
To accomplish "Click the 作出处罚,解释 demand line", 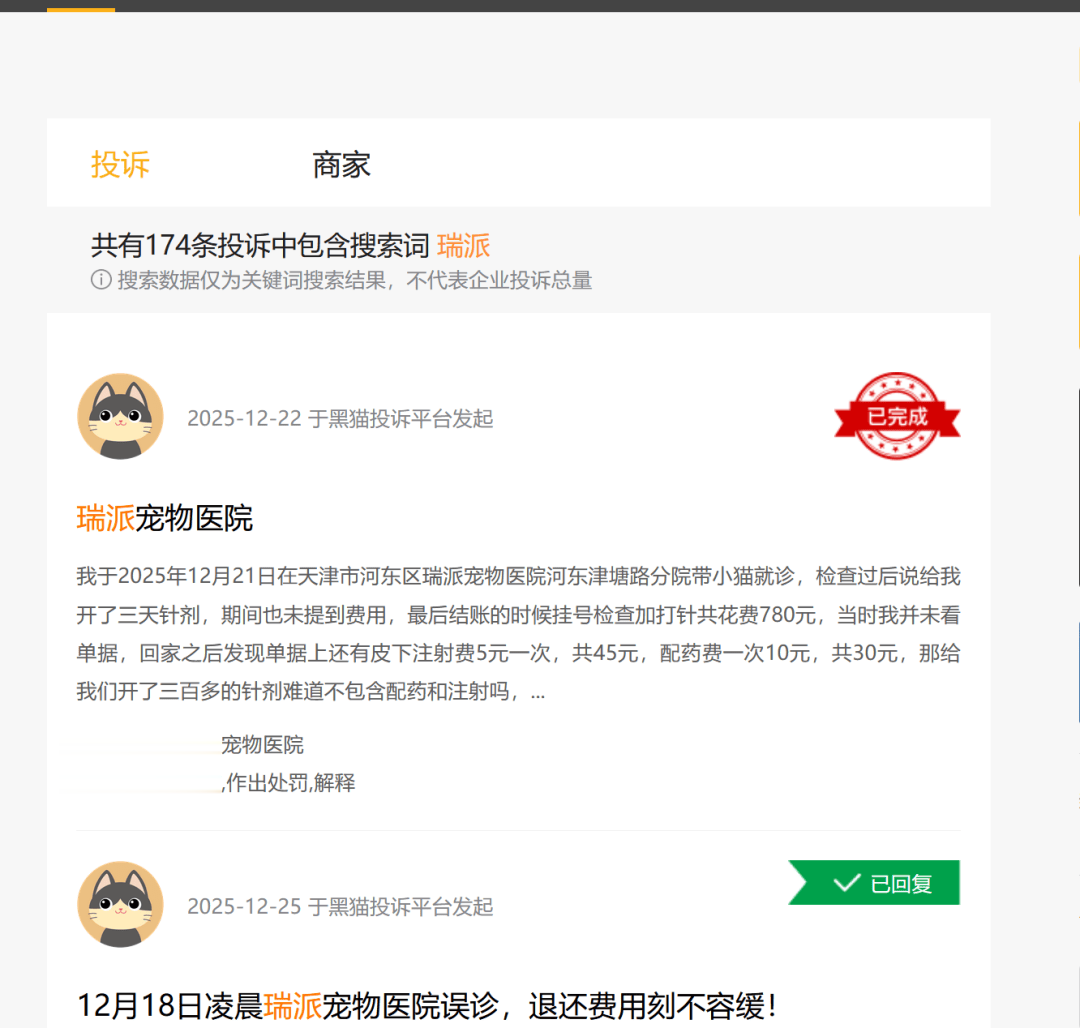I will [289, 782].
